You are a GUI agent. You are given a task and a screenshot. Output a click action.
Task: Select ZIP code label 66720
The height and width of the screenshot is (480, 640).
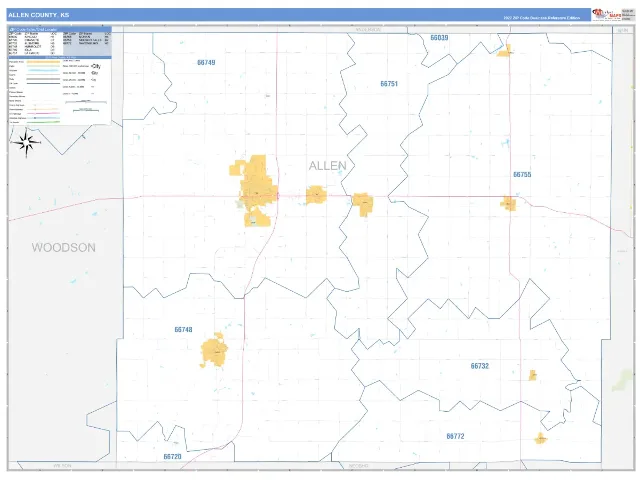coord(172,456)
